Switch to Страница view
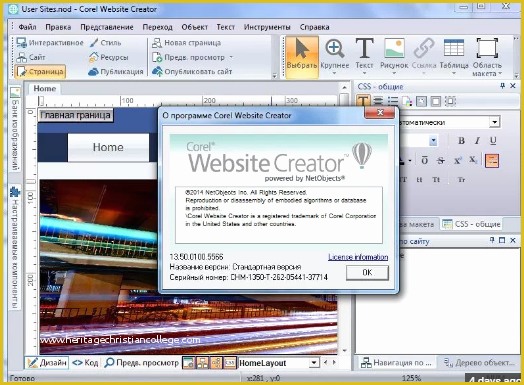Viewport: 524px width, 385px height. pos(40,72)
